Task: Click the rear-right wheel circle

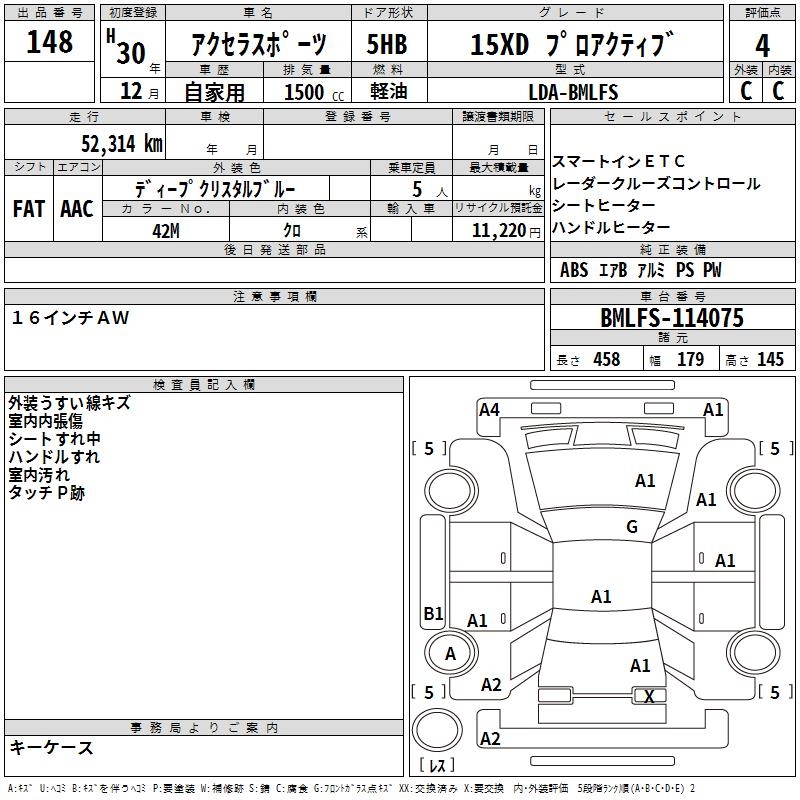Action: click(755, 653)
